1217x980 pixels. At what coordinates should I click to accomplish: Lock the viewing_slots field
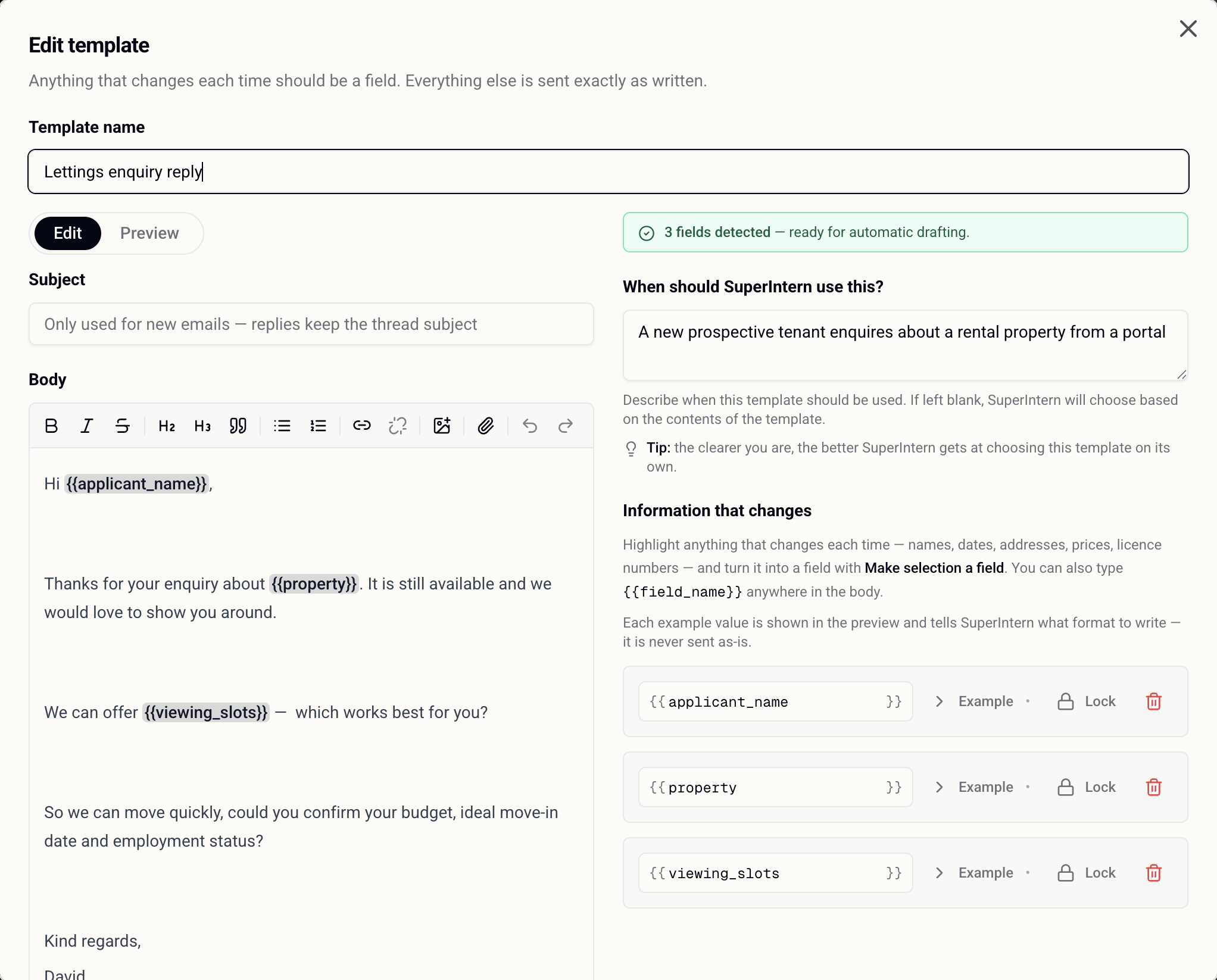click(1087, 873)
